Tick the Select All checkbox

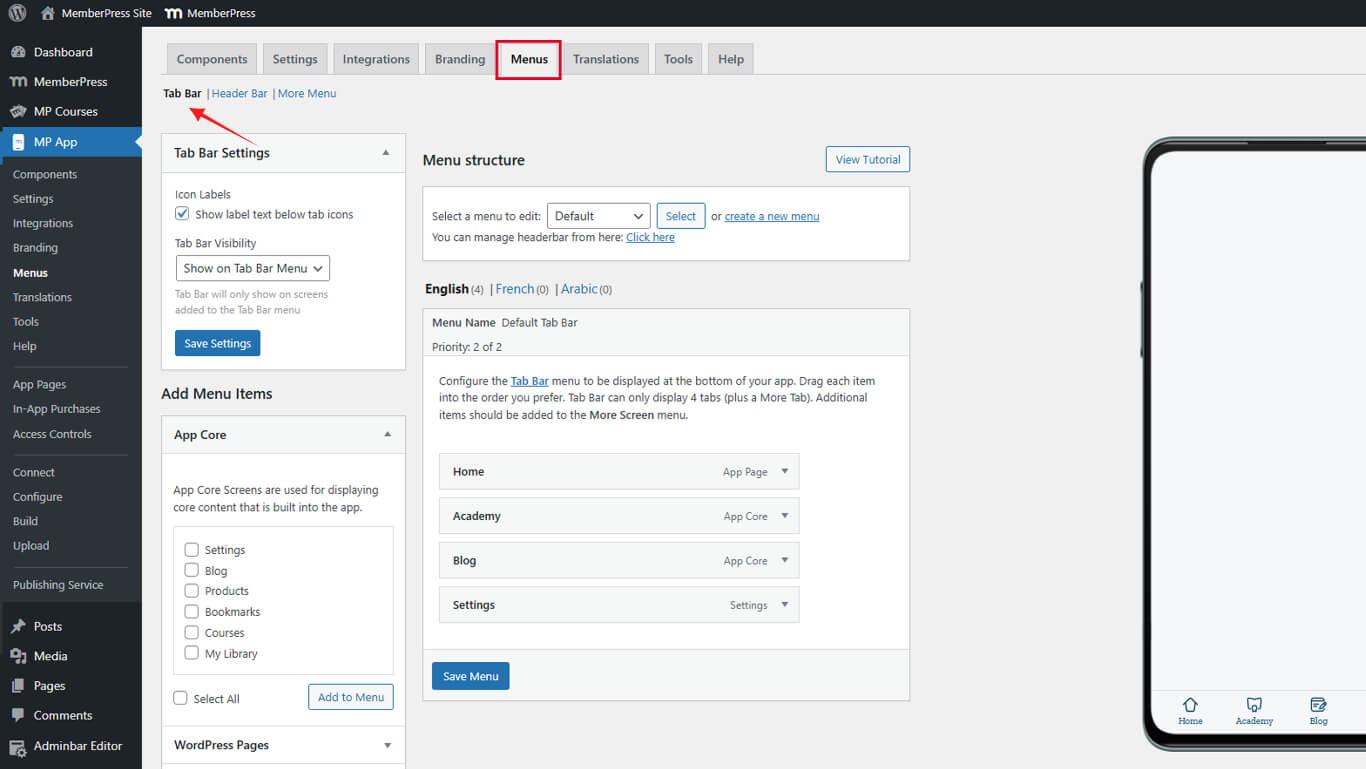click(181, 698)
